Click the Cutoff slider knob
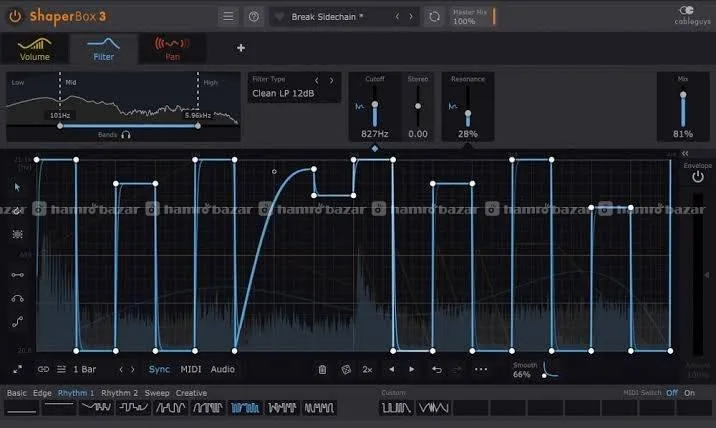Screen dimensions: 716x428 pos(375,105)
